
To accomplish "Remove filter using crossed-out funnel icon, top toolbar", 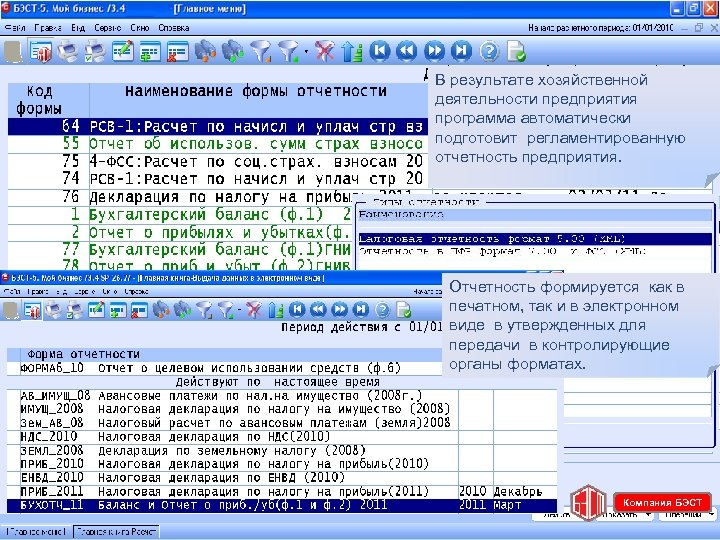I will tap(325, 51).
